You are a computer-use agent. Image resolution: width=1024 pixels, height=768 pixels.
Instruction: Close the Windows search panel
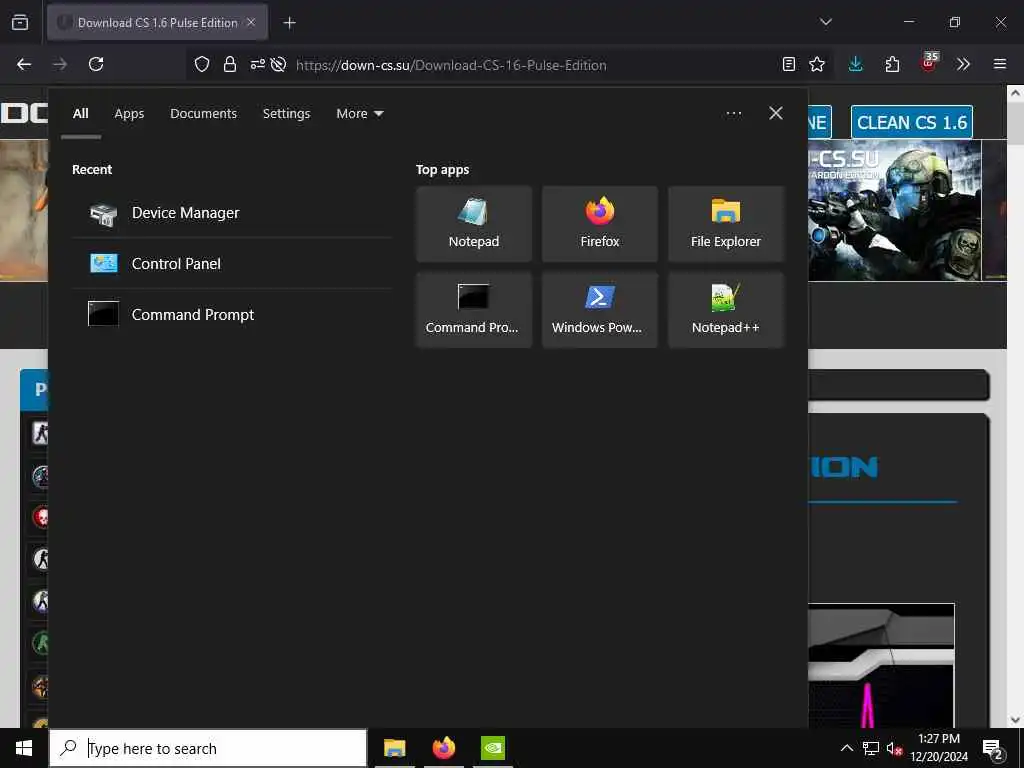775,114
